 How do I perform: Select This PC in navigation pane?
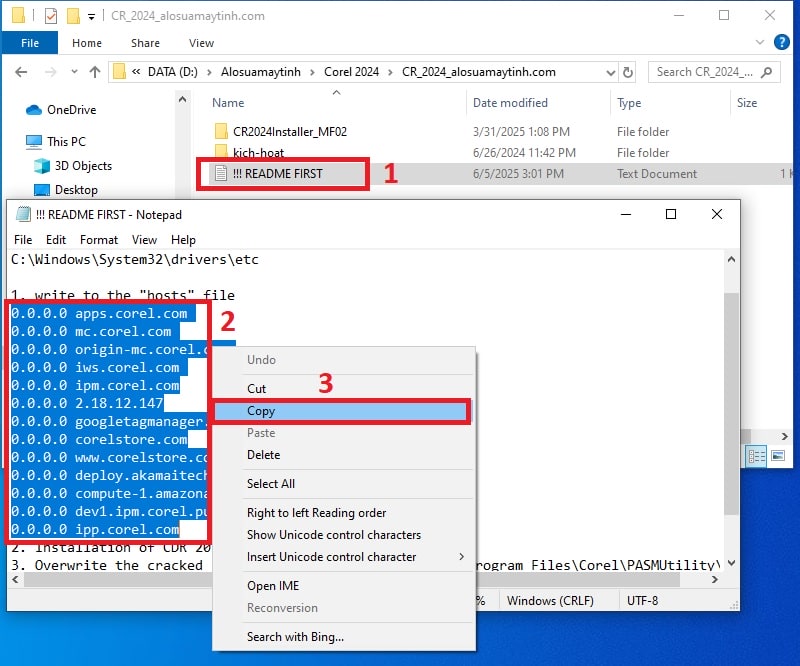pos(66,141)
